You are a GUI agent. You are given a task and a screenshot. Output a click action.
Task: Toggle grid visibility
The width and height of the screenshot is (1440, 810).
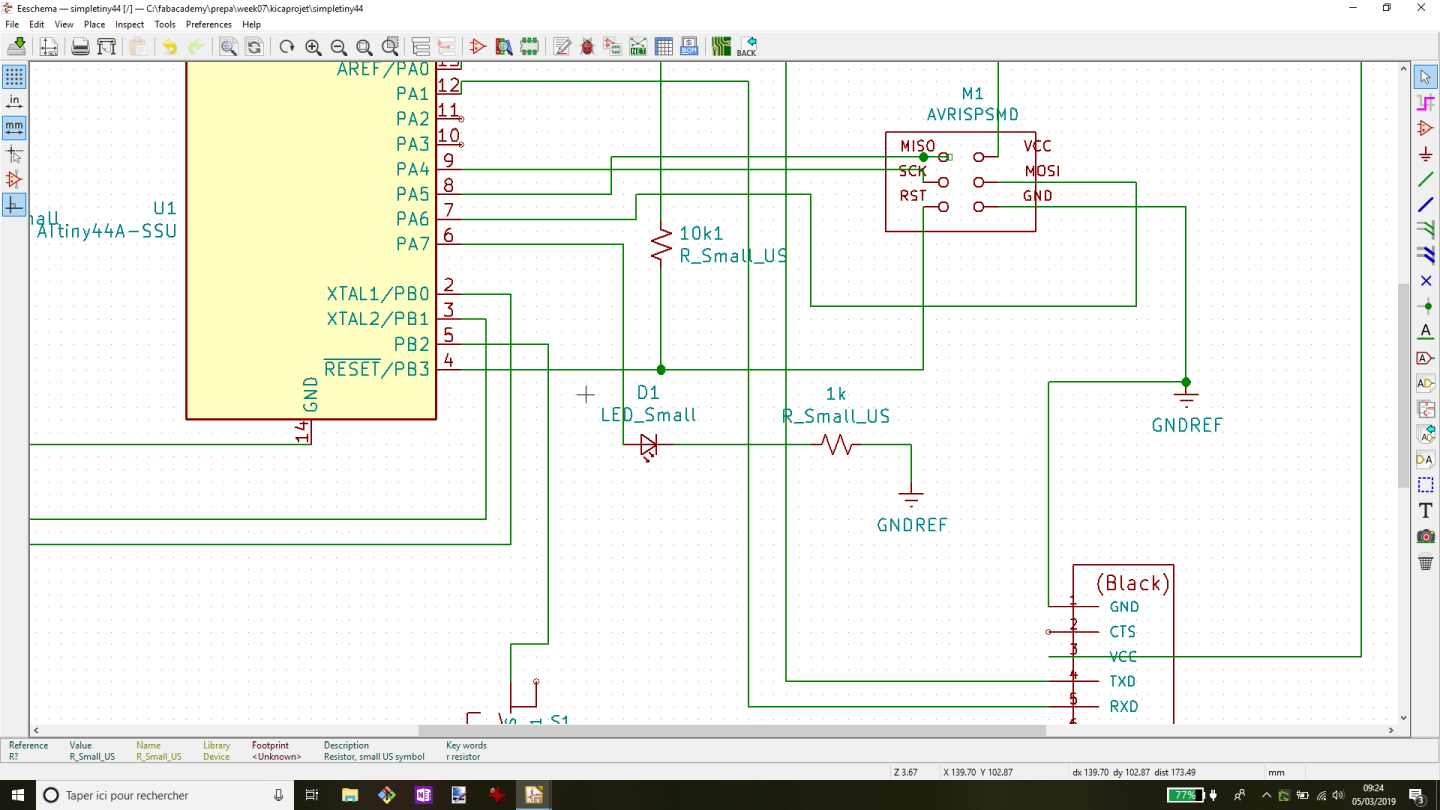coord(14,77)
